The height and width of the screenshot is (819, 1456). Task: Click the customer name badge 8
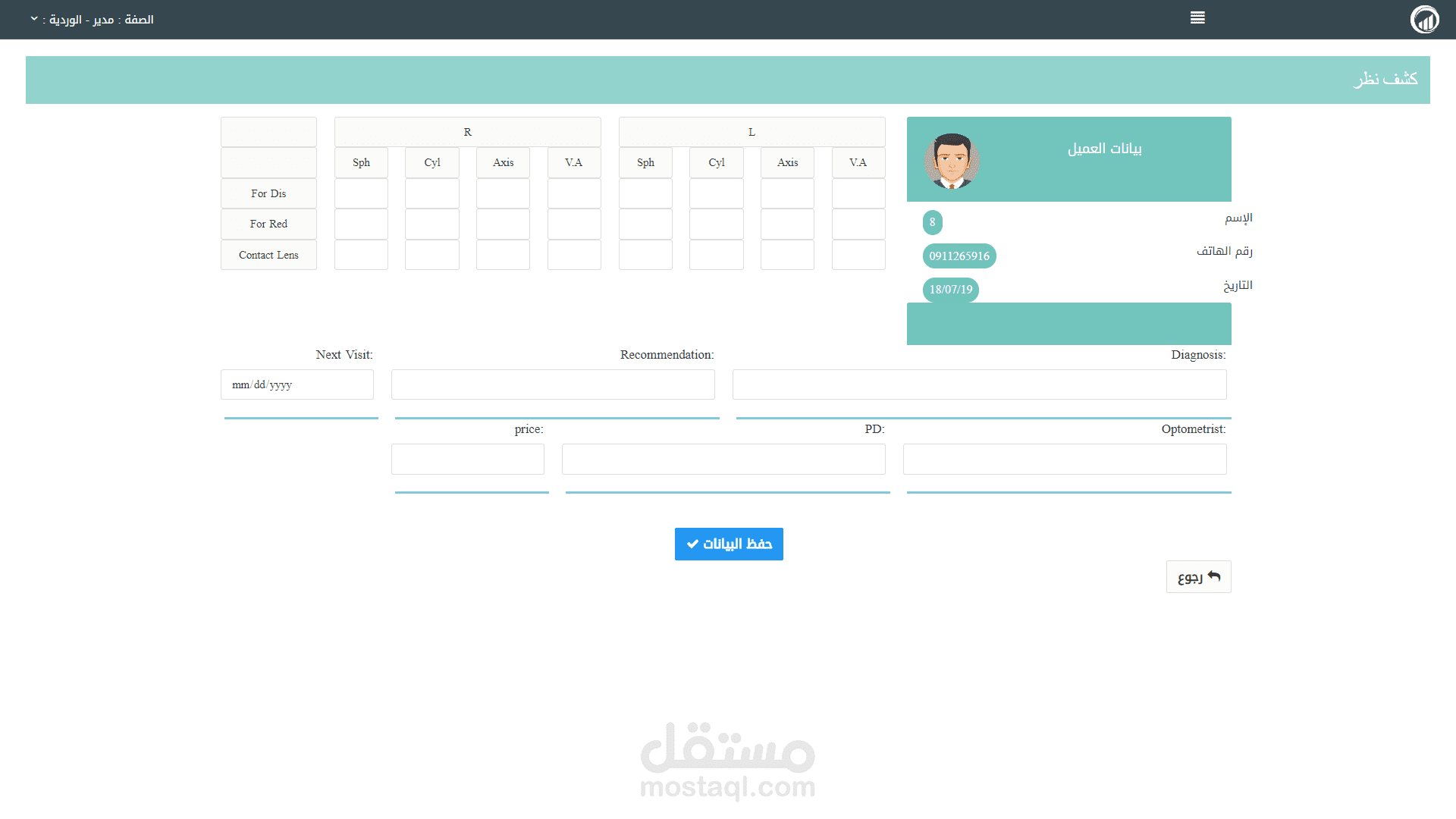click(932, 222)
